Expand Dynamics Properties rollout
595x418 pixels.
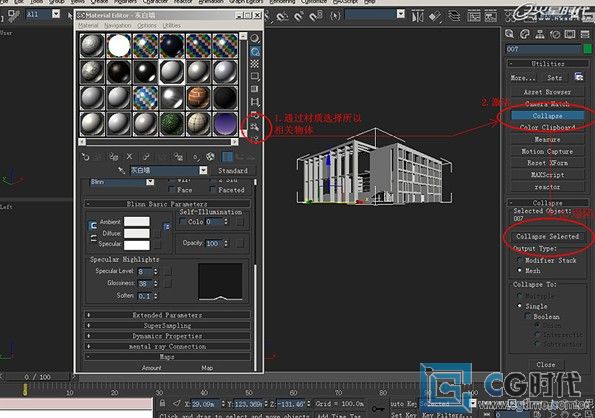coord(167,336)
